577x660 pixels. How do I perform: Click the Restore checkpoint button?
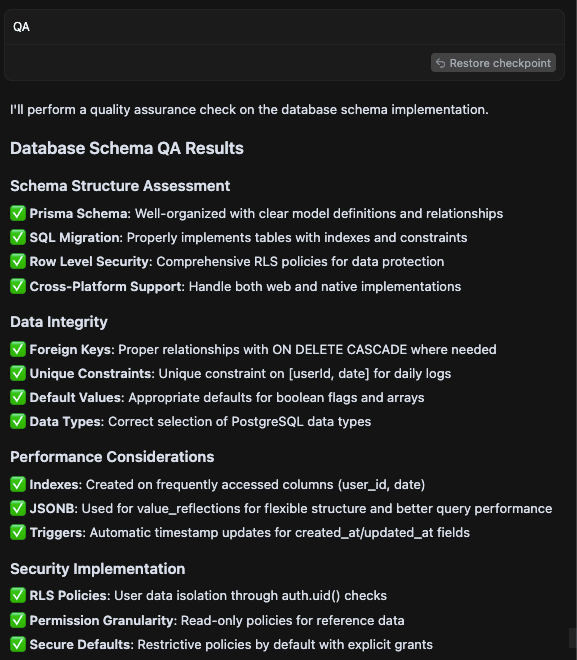tap(493, 63)
